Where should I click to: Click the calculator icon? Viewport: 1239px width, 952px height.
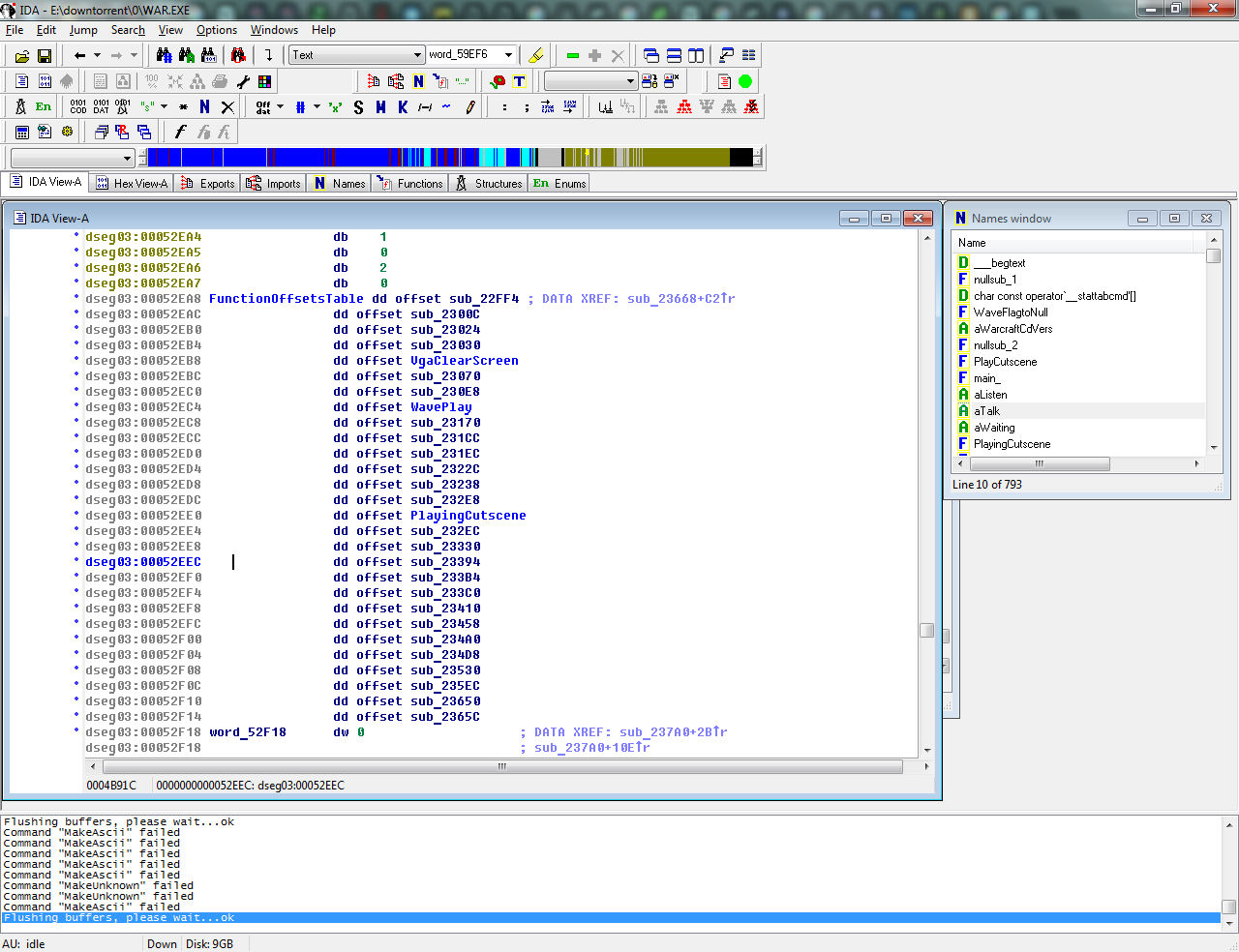(x=21, y=133)
